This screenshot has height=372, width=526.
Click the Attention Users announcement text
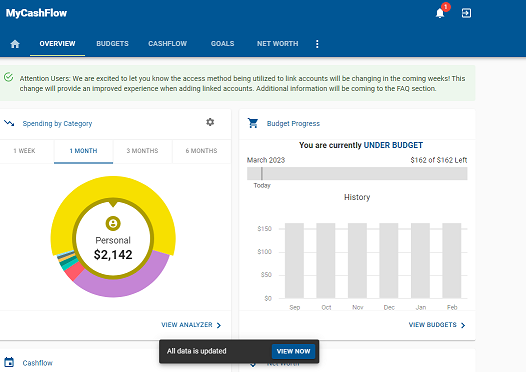242,83
